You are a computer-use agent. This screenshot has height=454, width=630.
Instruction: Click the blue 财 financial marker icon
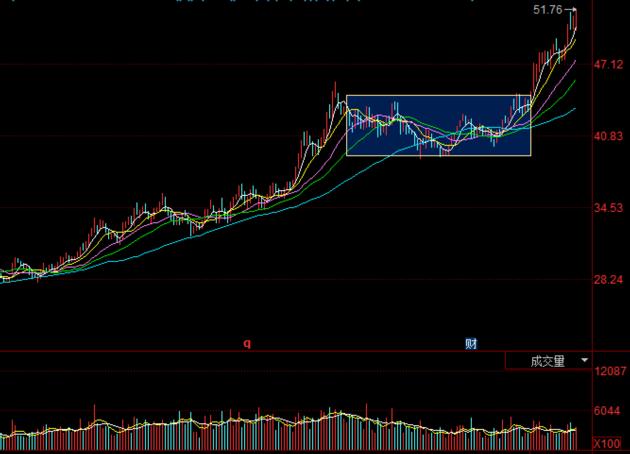471,343
